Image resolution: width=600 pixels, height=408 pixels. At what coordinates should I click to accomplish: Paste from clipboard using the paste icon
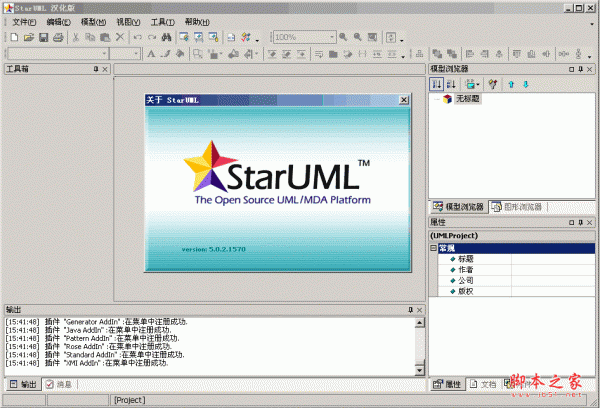(x=105, y=37)
